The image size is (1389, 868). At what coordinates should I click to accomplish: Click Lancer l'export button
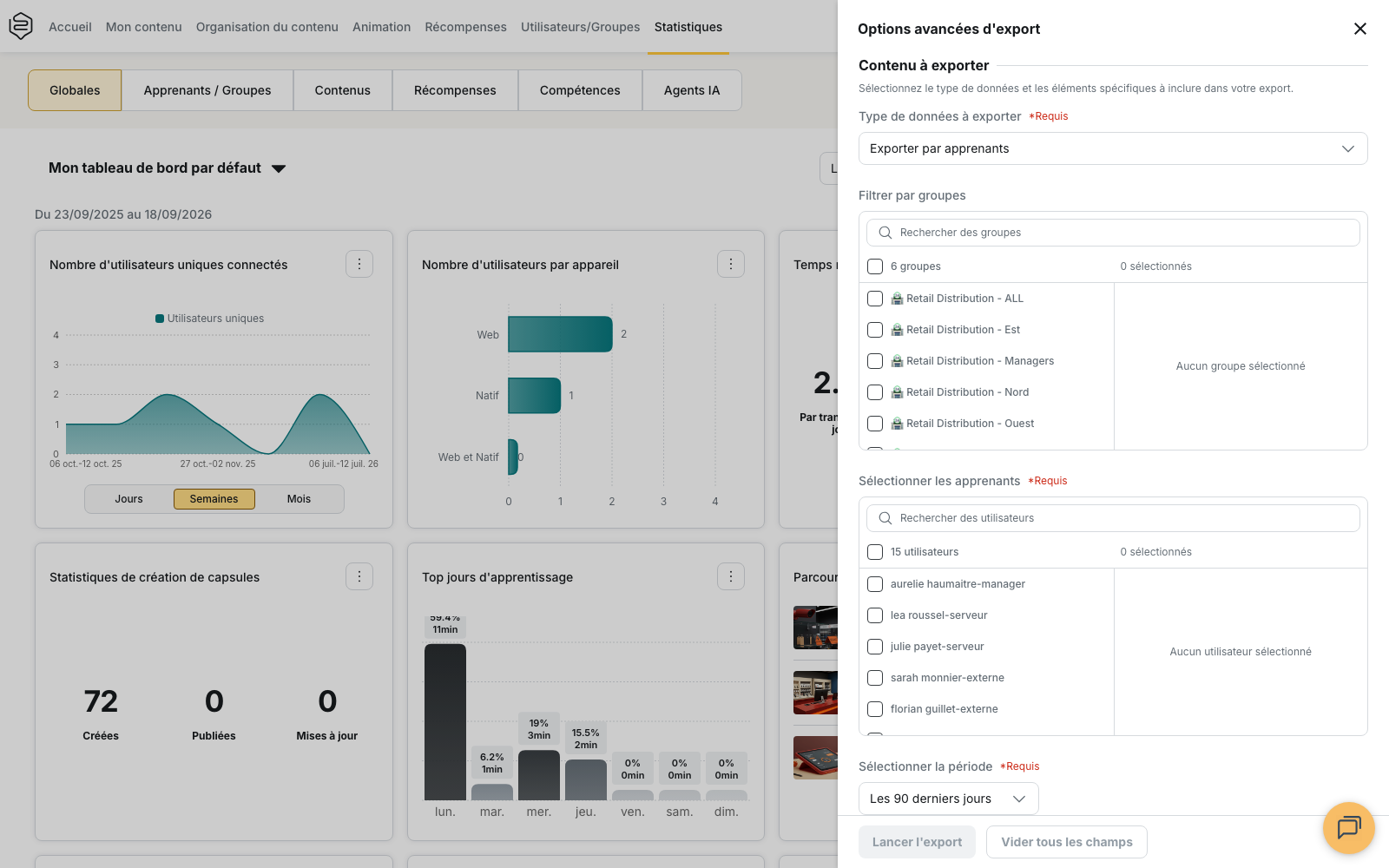tap(917, 842)
